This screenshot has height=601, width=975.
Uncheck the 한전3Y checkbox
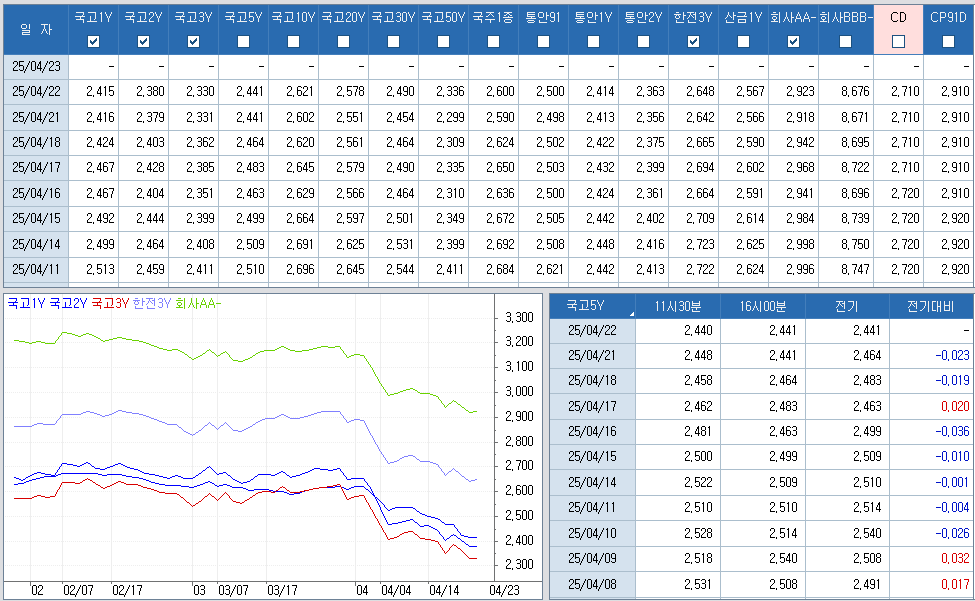click(x=693, y=41)
